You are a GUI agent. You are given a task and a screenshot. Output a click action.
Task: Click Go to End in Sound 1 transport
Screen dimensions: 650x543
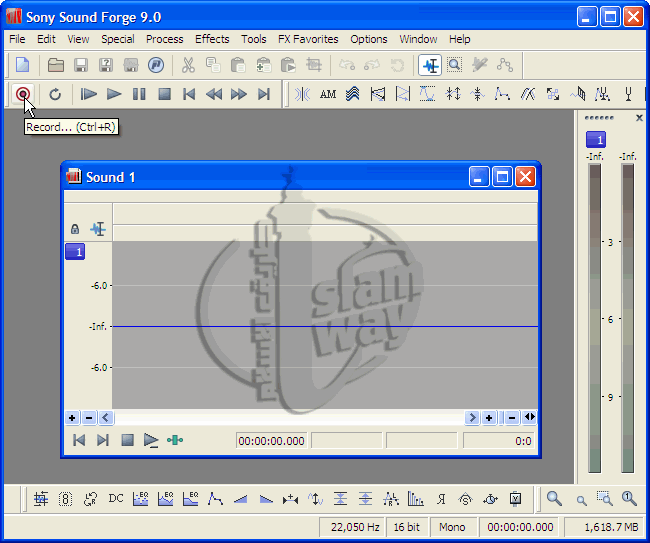pos(102,440)
